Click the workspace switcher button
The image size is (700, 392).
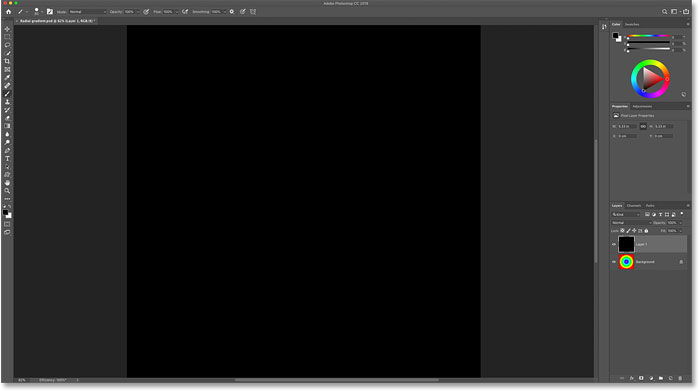pos(675,12)
